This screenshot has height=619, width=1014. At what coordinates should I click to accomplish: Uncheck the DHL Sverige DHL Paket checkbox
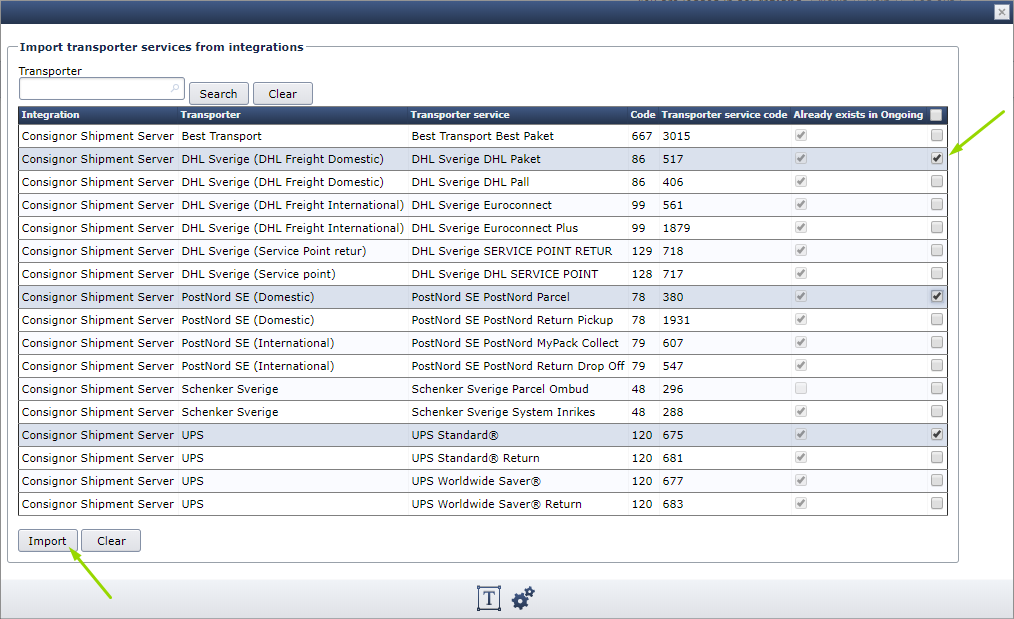pyautogui.click(x=936, y=158)
